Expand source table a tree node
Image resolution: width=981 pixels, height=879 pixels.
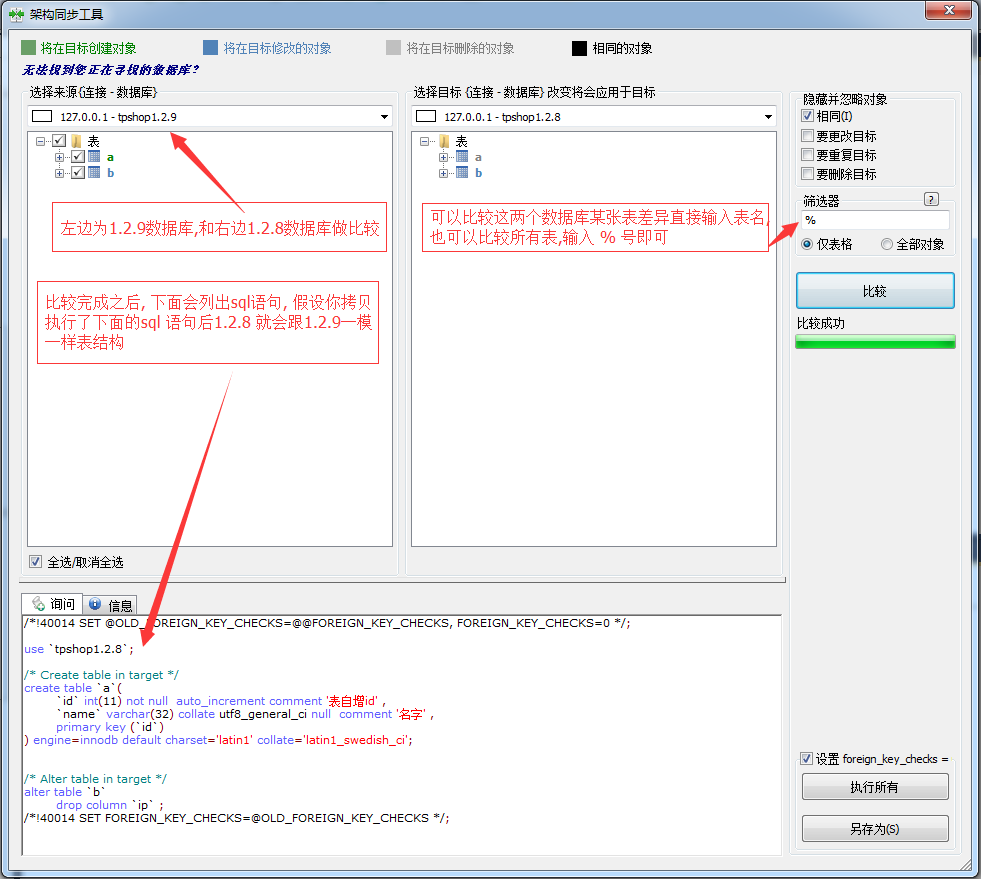pos(59,157)
